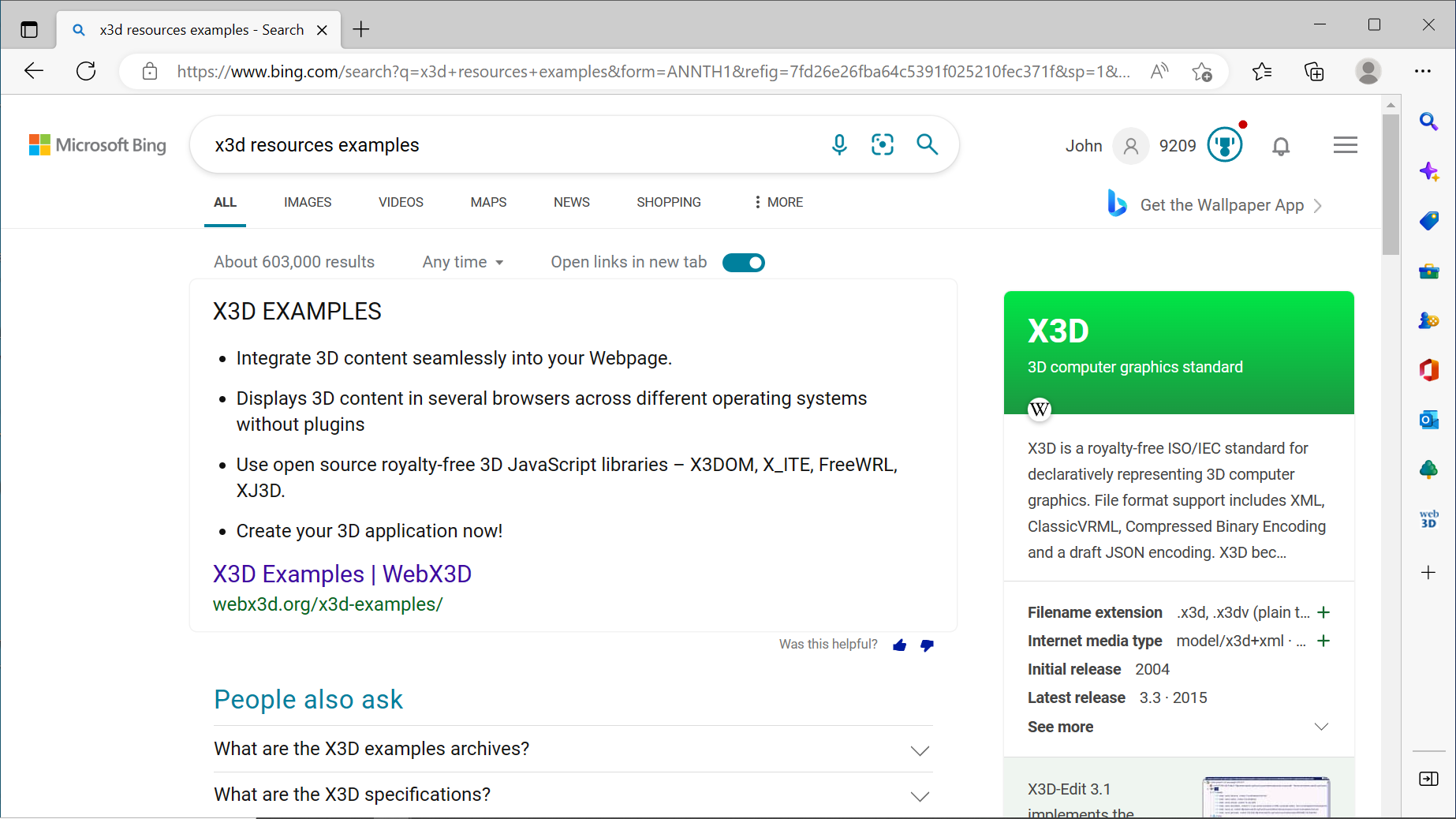Open the tab actions menu icon
Screen dimensions: 1456x819
click(x=29, y=30)
